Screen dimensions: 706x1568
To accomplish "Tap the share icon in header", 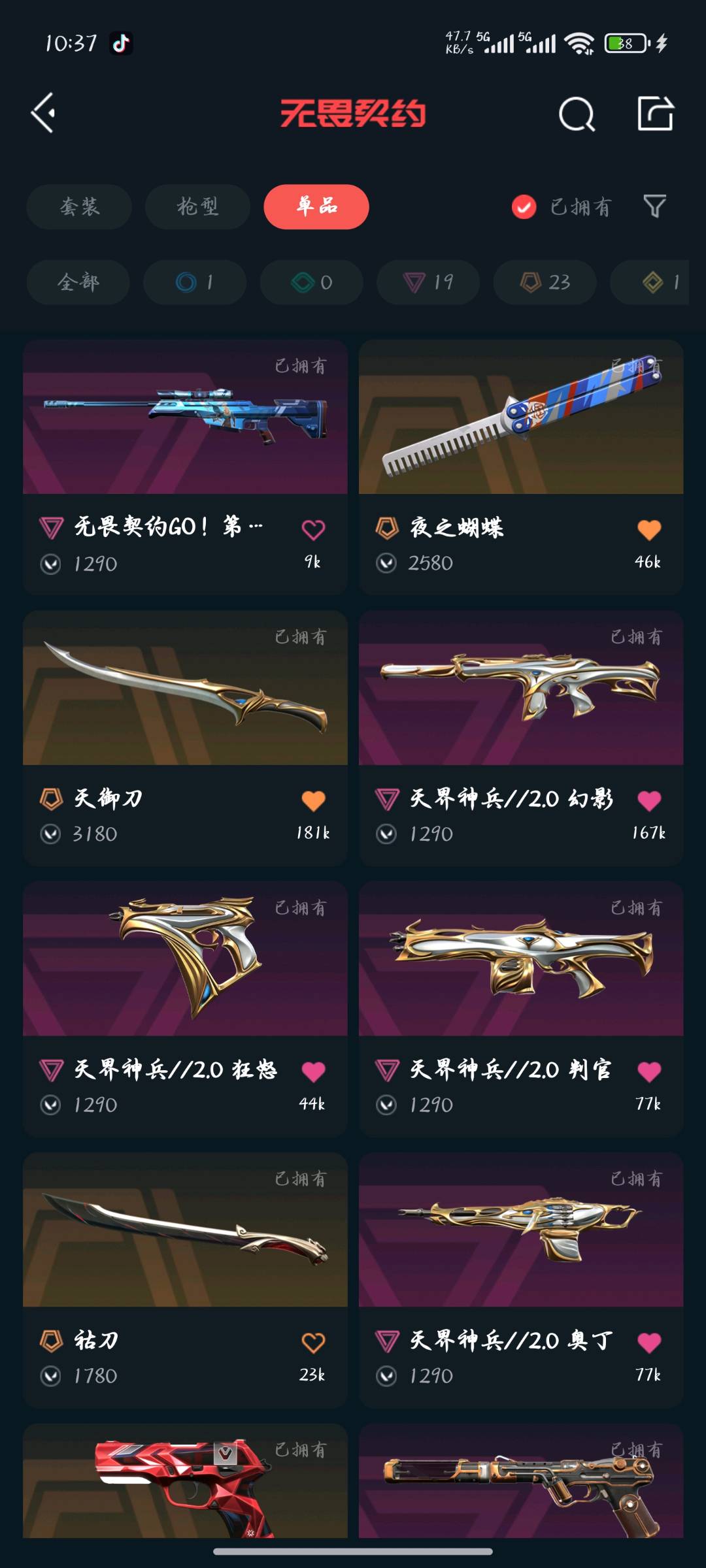I will pyautogui.click(x=656, y=113).
